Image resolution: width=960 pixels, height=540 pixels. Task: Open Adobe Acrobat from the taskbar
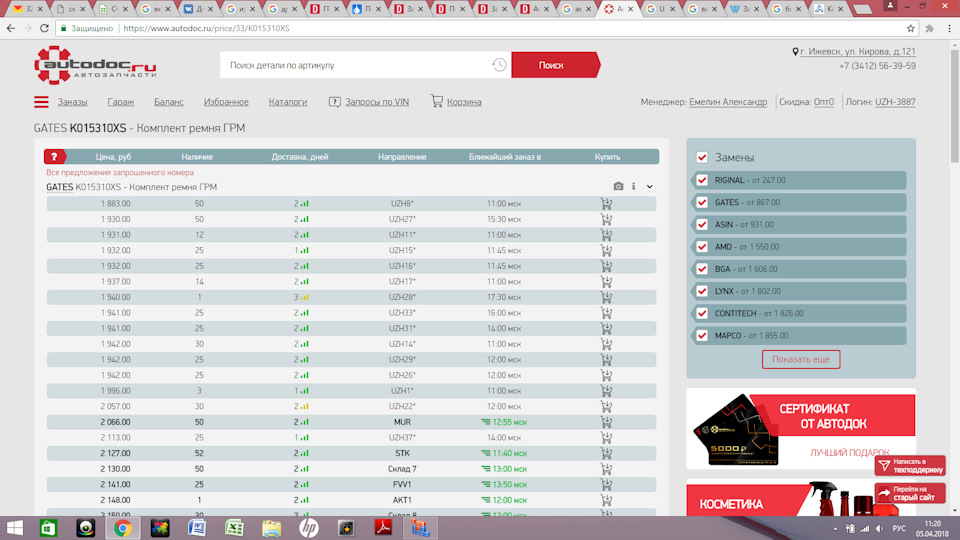coord(383,528)
